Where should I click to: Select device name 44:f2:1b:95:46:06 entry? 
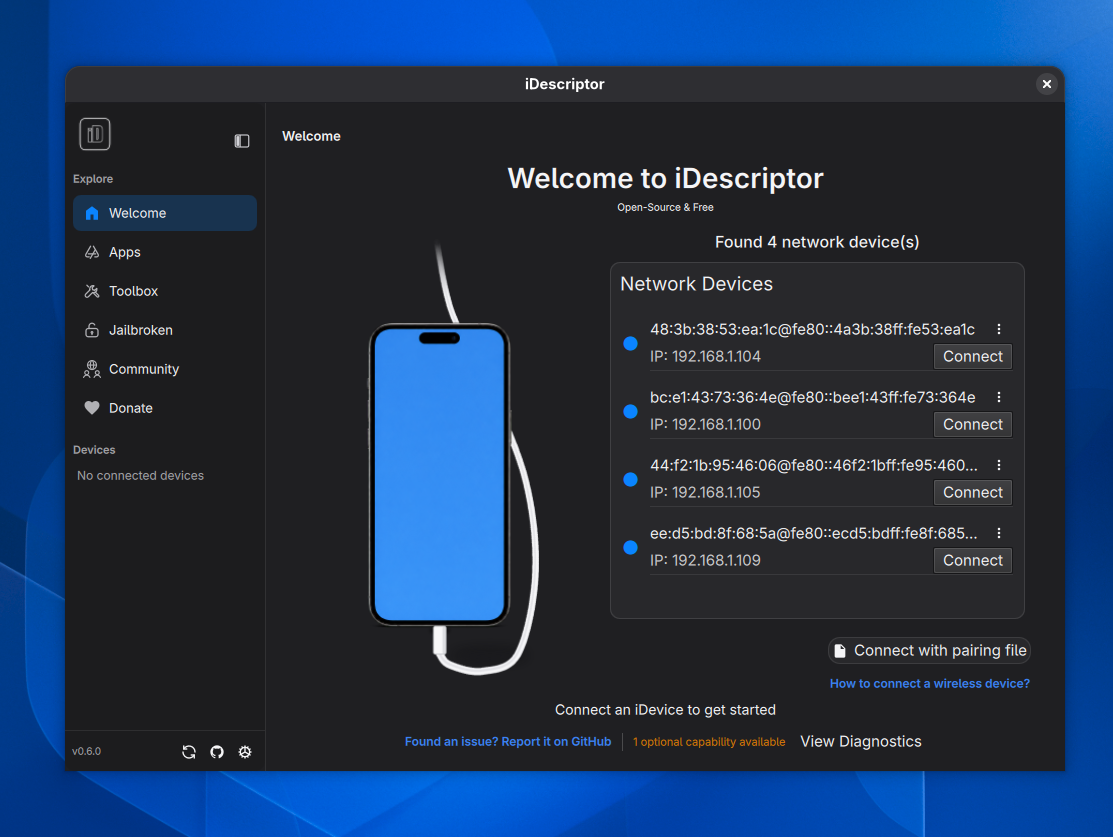coord(813,465)
